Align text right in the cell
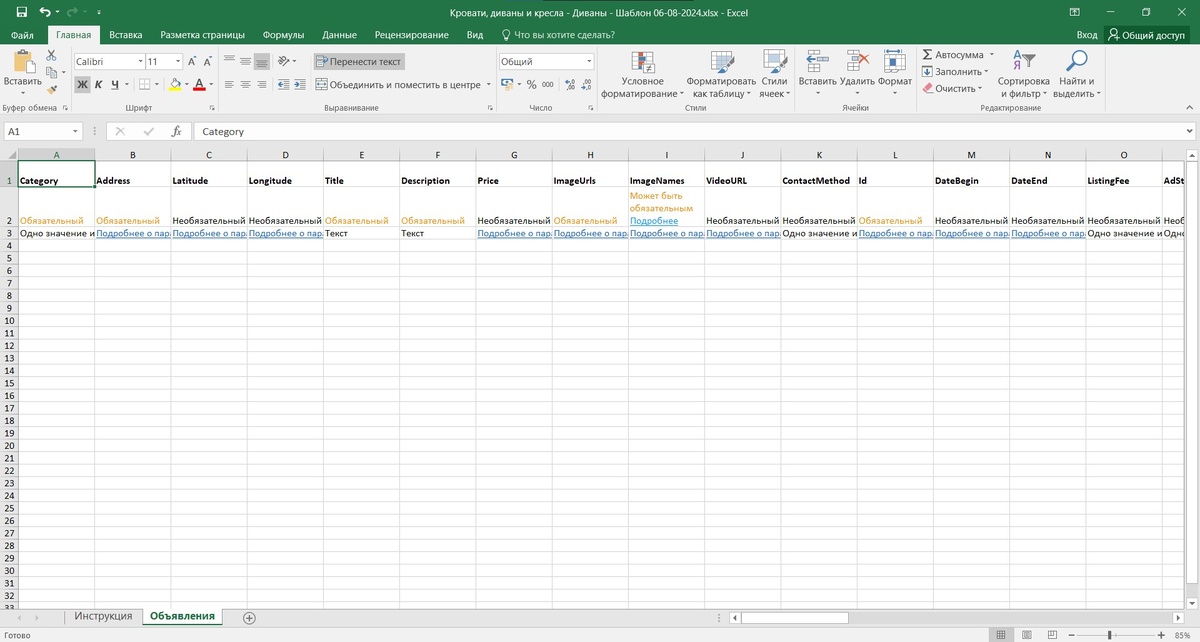 261,85
